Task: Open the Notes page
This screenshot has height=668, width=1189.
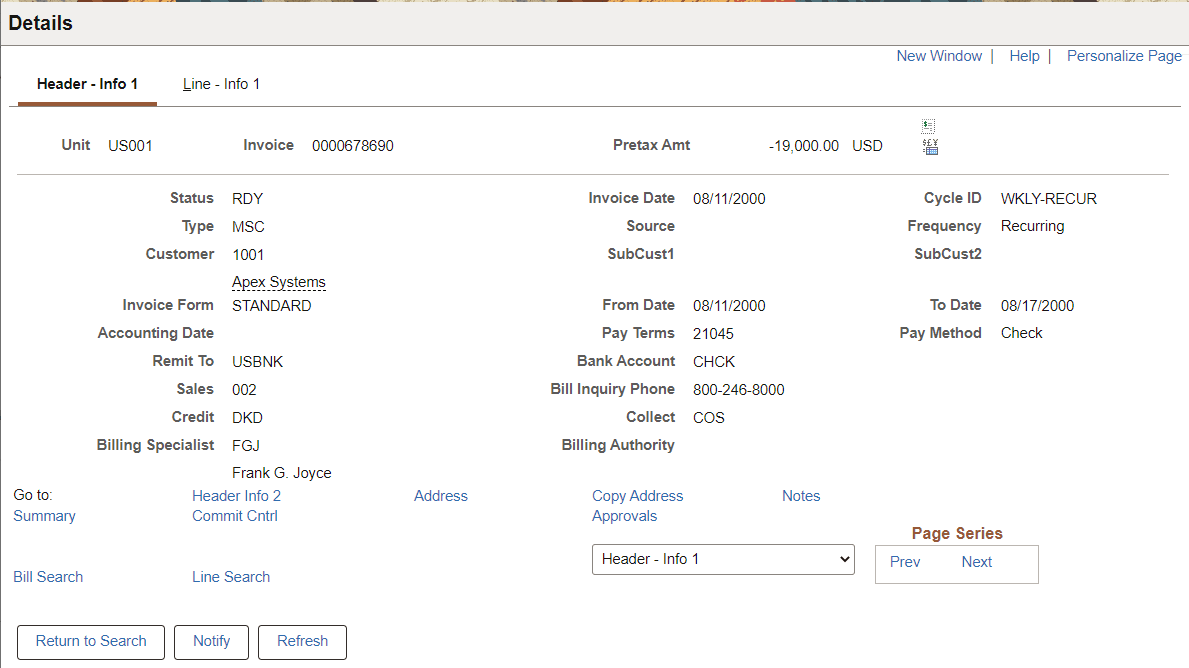Action: [x=800, y=495]
